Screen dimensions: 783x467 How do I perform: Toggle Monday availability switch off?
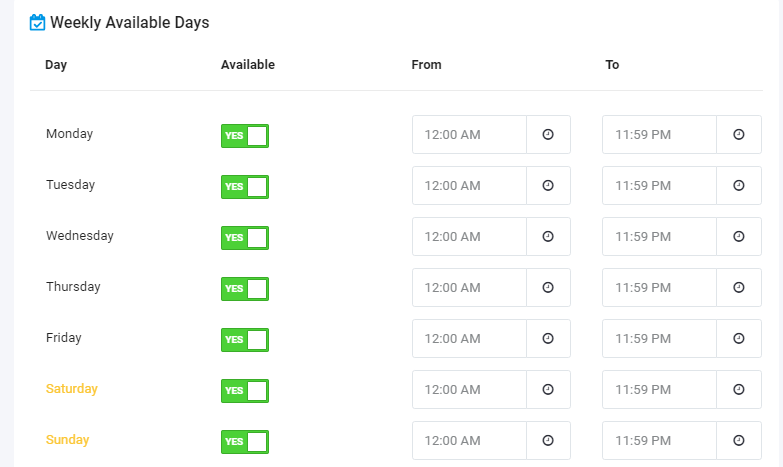point(245,136)
